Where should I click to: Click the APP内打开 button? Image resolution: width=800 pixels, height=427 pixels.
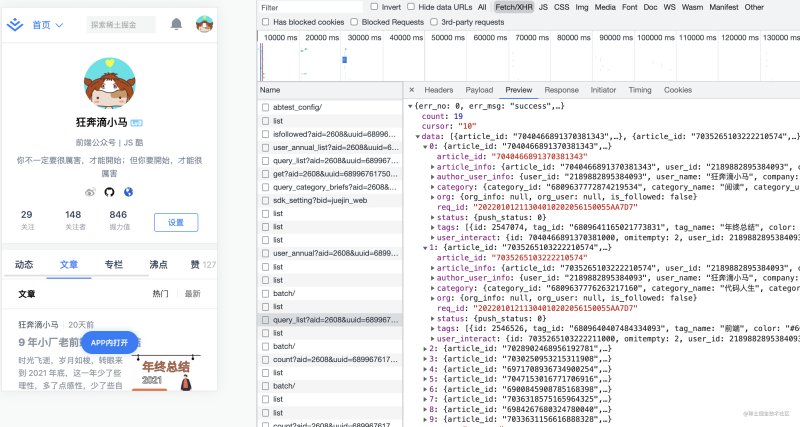[x=110, y=343]
